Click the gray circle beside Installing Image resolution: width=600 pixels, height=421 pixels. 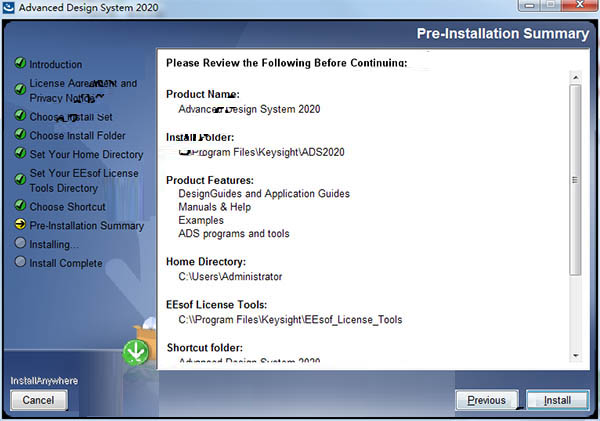pyautogui.click(x=20, y=243)
